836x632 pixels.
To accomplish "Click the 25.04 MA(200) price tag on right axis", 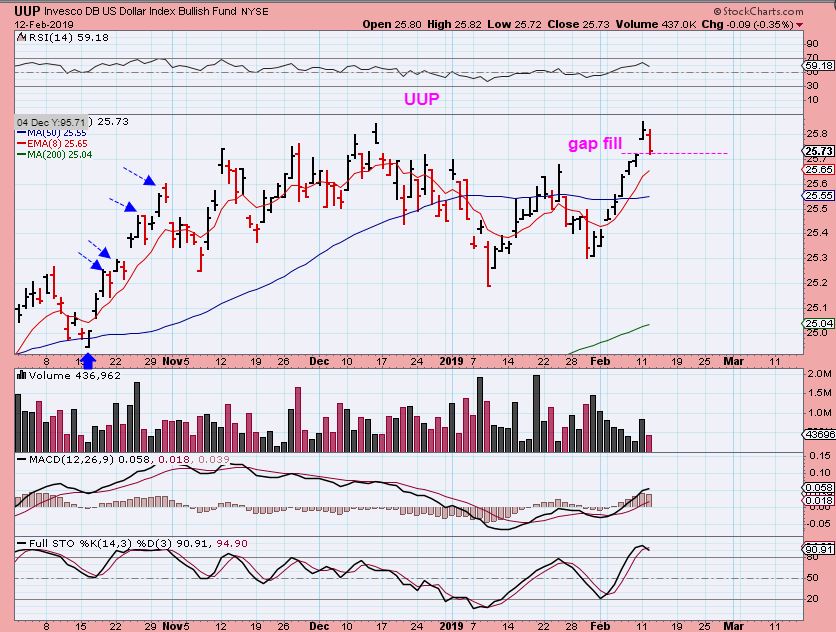I will pos(819,324).
